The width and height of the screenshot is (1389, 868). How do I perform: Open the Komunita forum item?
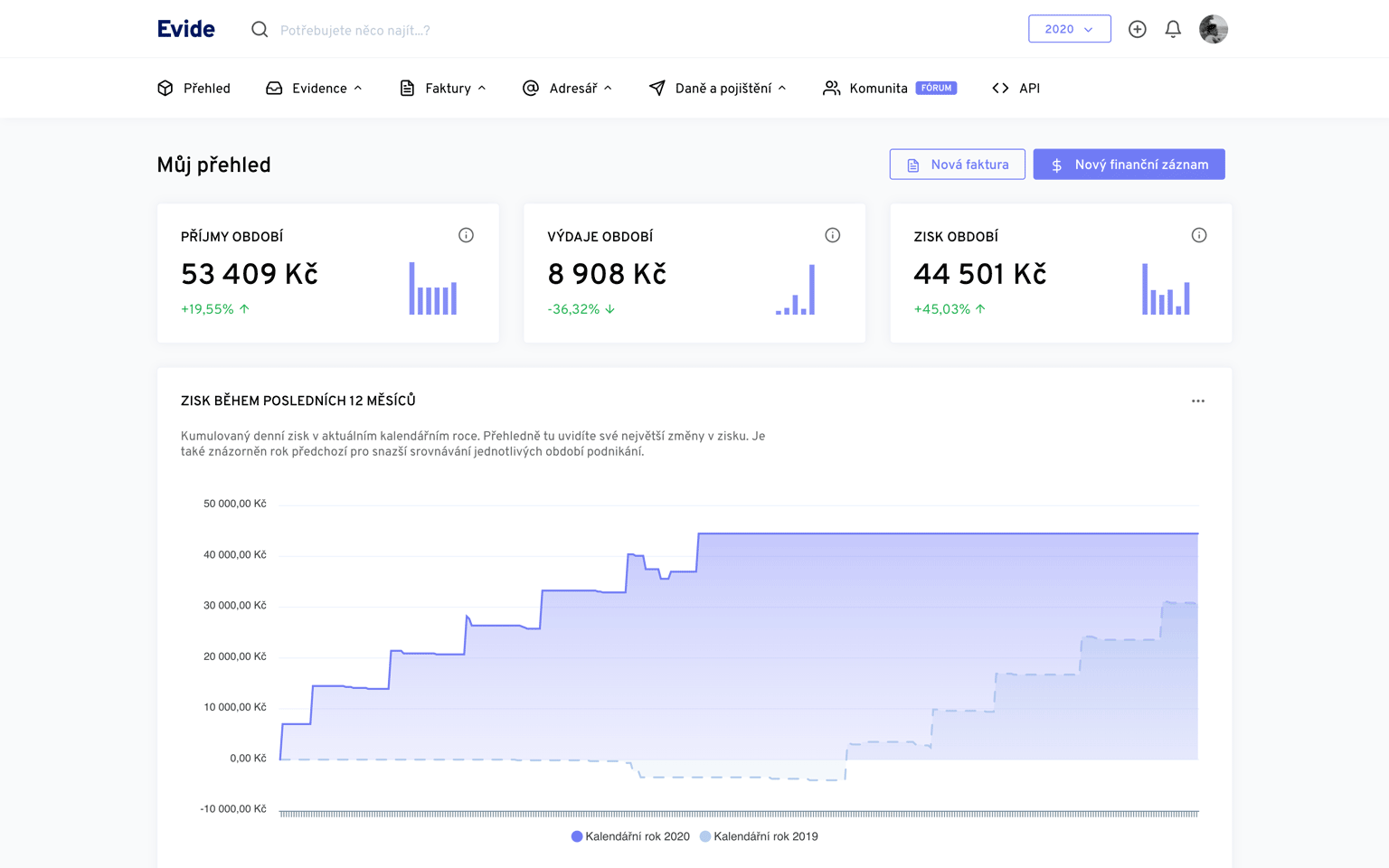889,89
